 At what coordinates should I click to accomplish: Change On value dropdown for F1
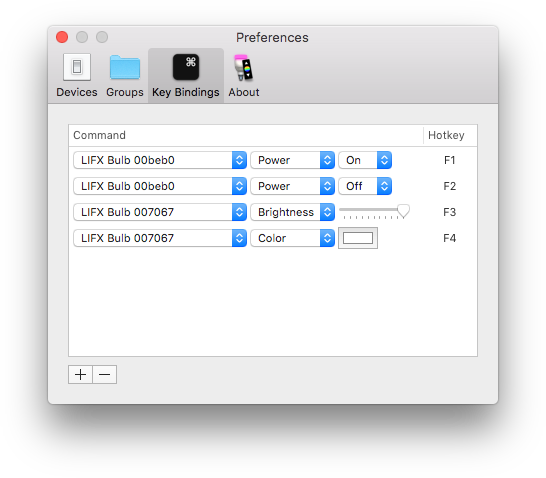(365, 160)
